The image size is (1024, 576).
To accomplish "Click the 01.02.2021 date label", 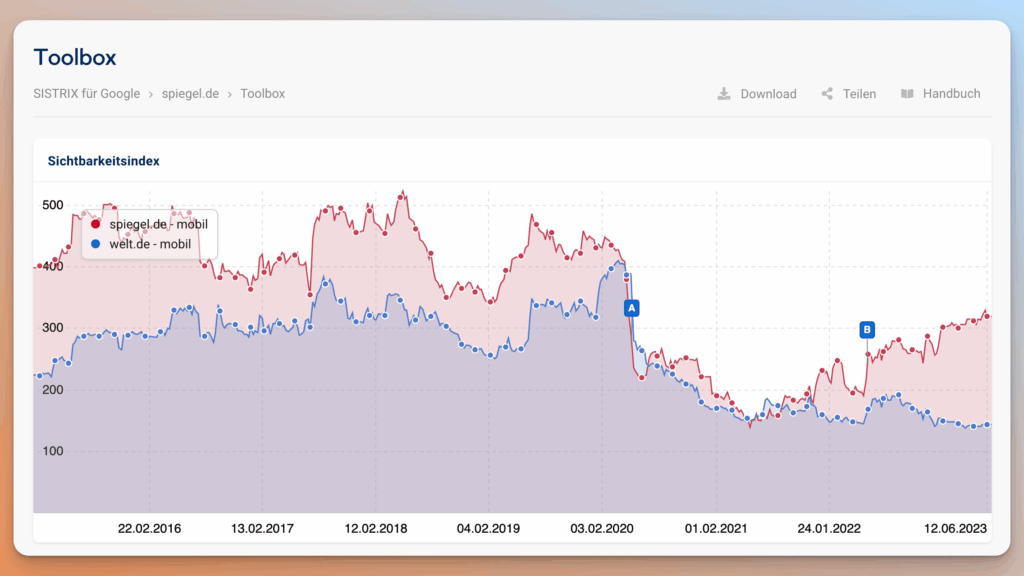I will [x=716, y=529].
